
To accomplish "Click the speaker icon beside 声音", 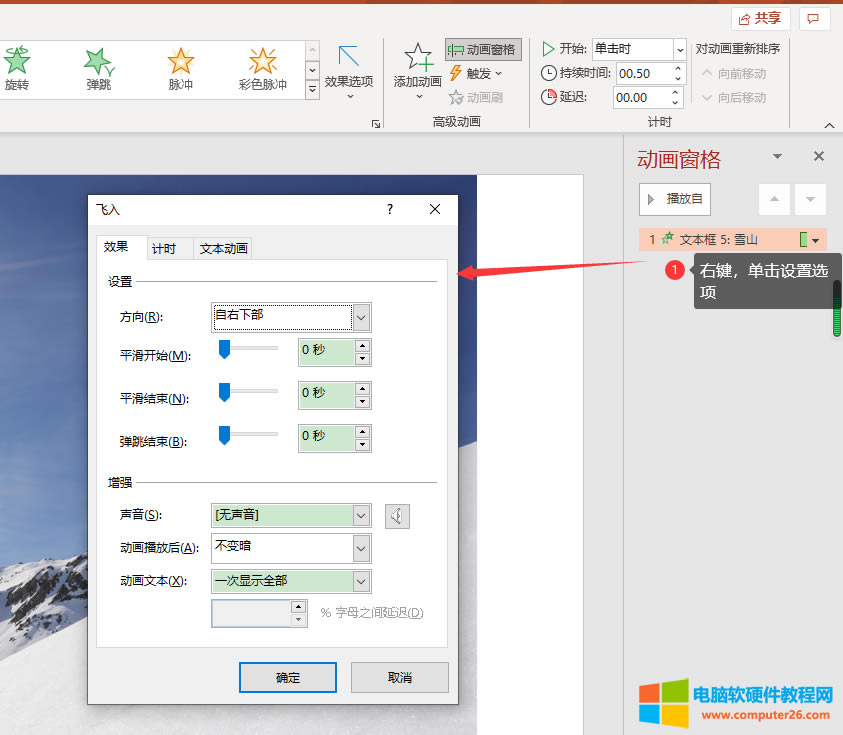I will (397, 515).
